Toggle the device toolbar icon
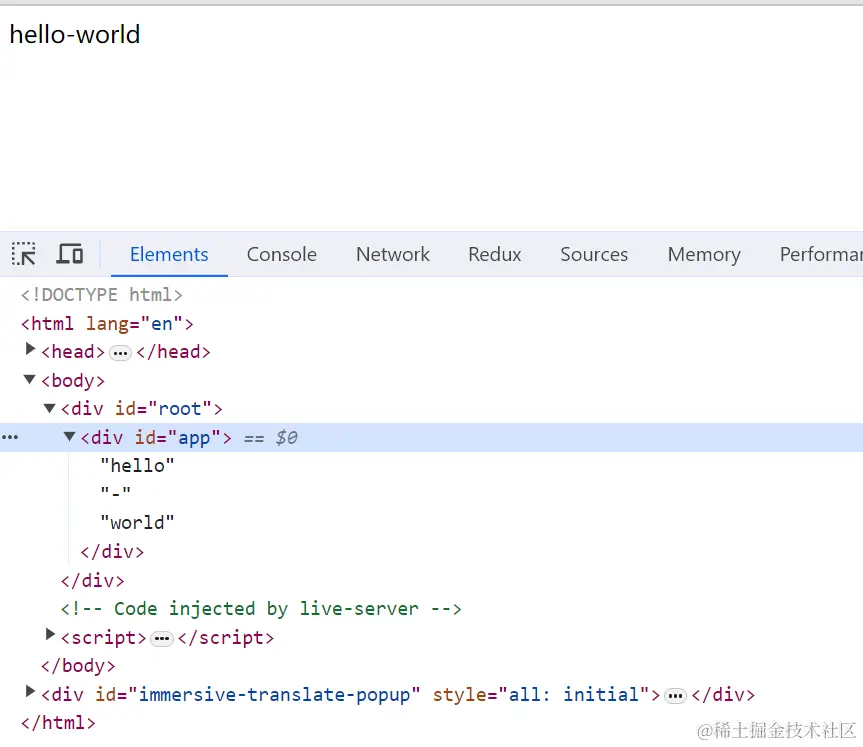863x747 pixels. pyautogui.click(x=70, y=254)
